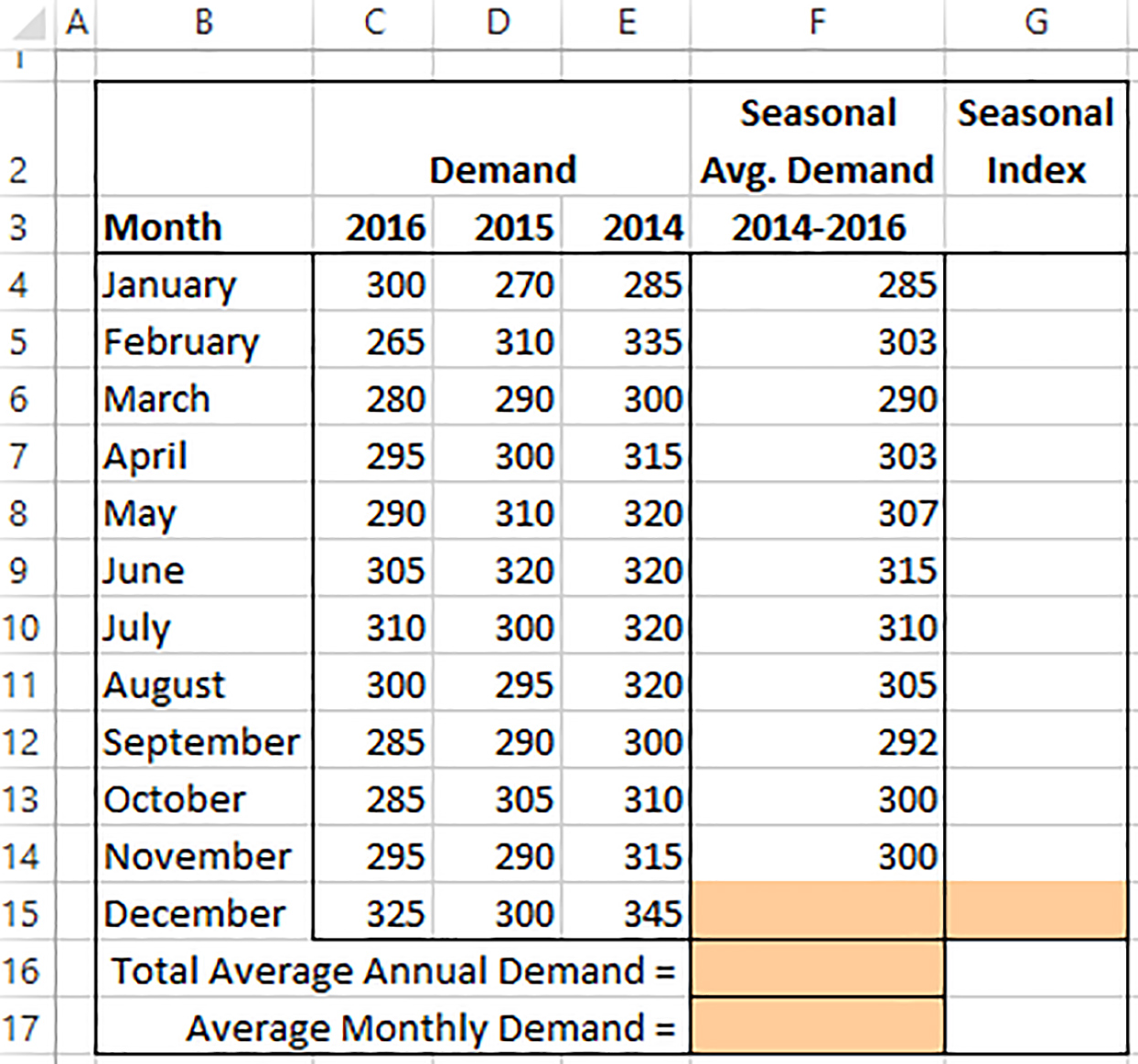This screenshot has height=1064, width=1138.
Task: Select column F header
Action: click(x=817, y=22)
